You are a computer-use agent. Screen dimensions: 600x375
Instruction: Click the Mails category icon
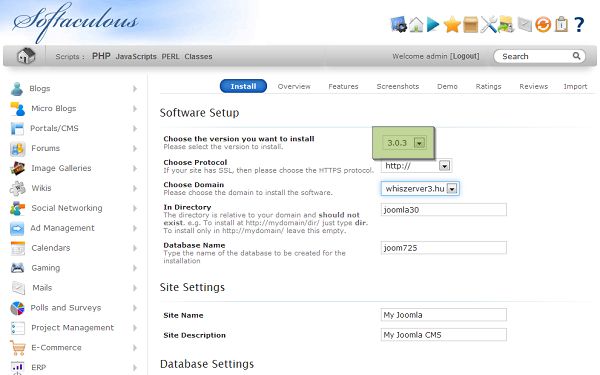coord(18,288)
